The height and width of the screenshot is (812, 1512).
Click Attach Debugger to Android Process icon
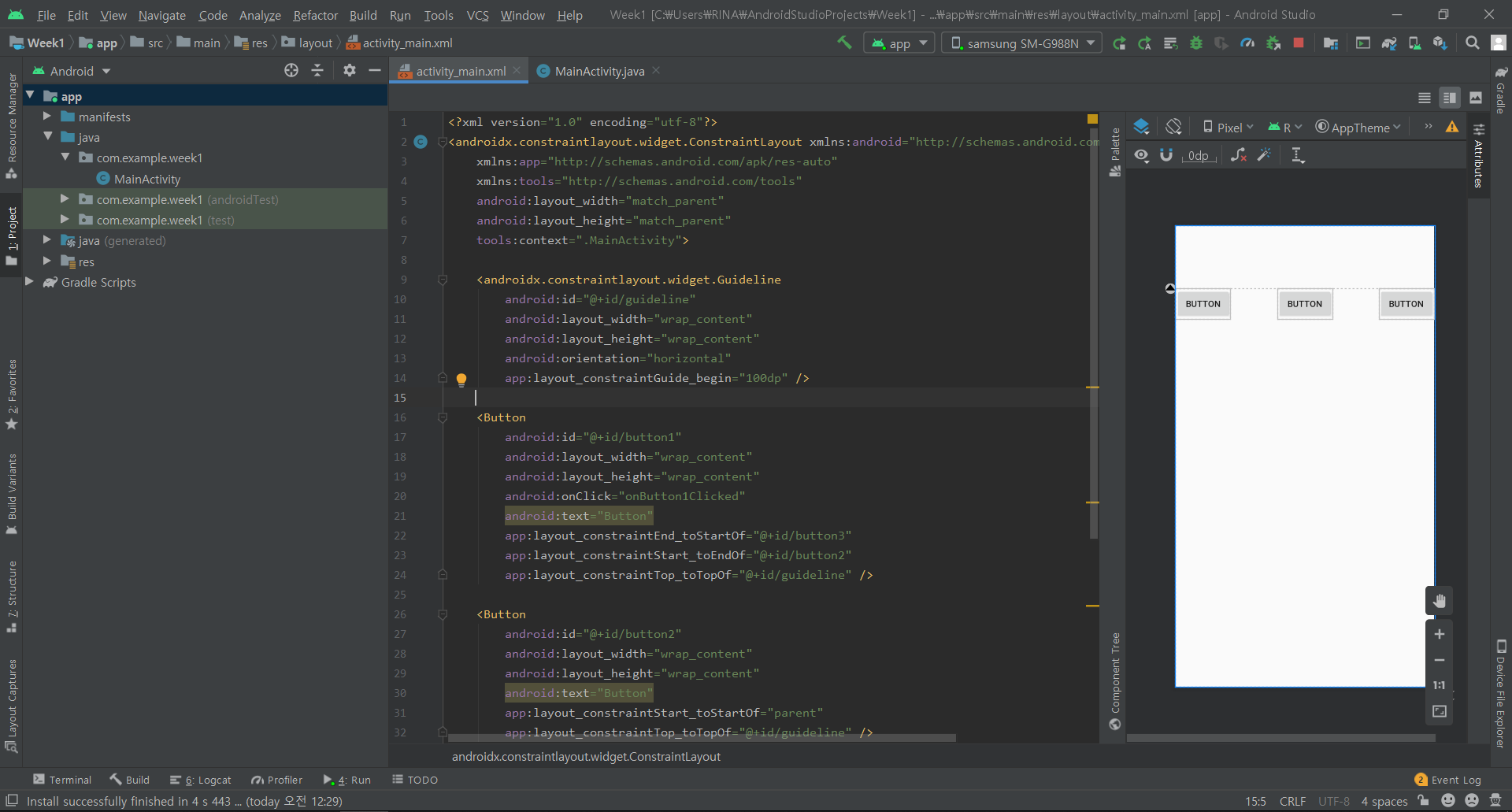pos(1273,43)
